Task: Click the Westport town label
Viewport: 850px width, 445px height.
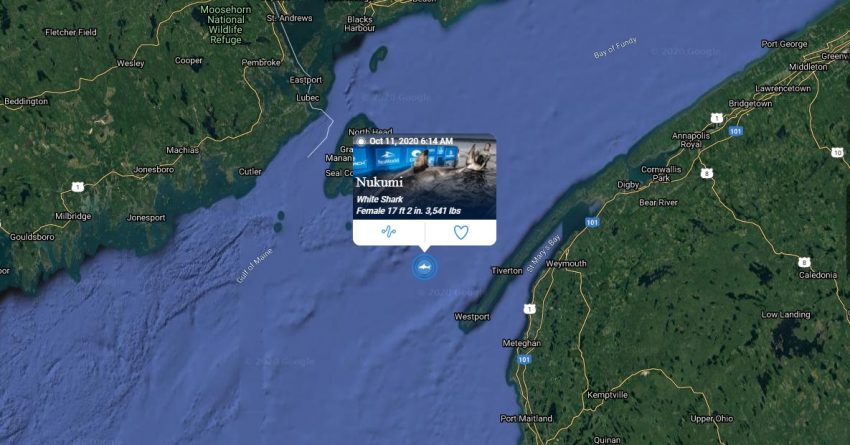Action: tap(472, 317)
